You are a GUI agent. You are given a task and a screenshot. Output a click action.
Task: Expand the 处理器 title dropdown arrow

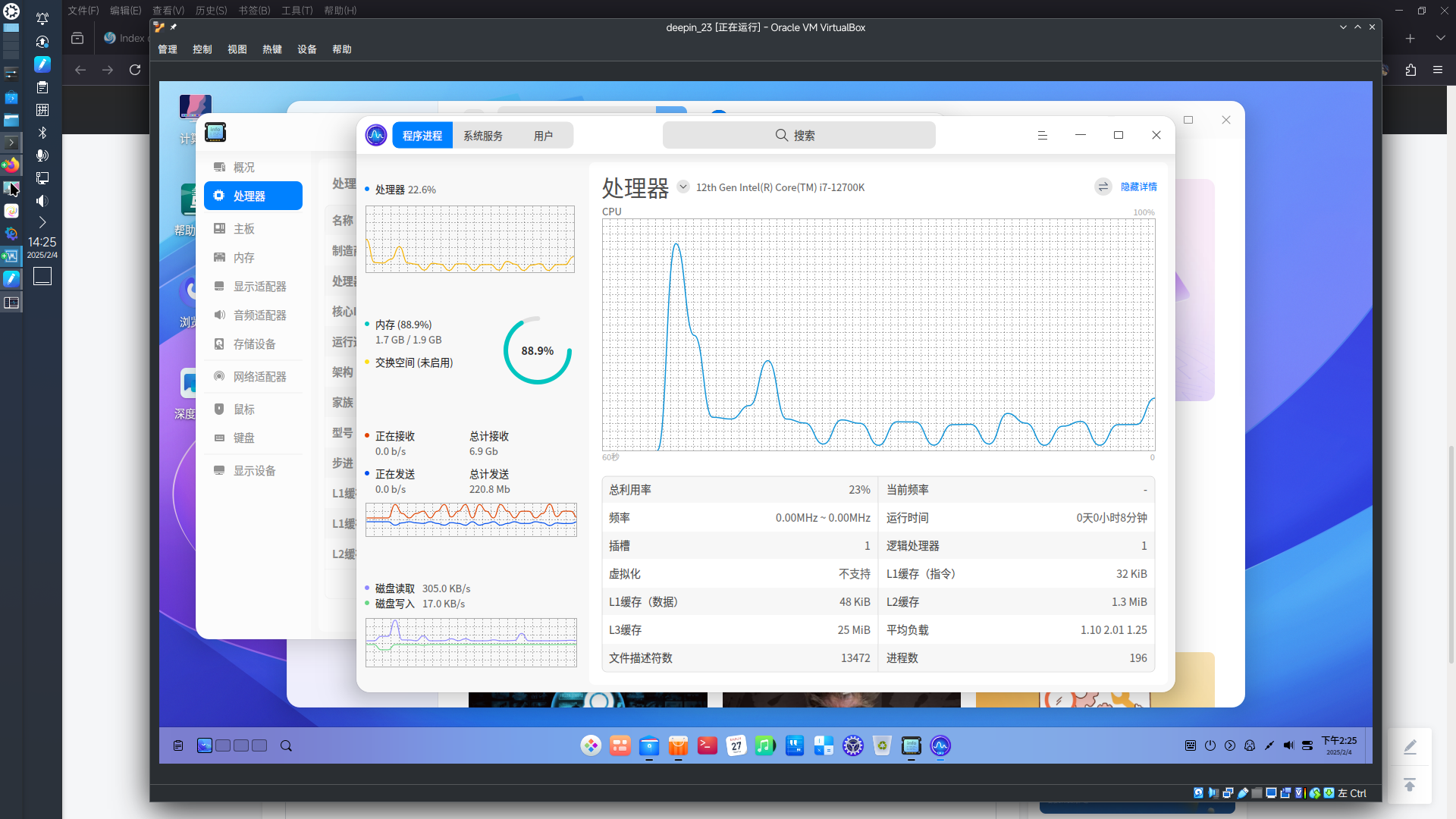(683, 187)
